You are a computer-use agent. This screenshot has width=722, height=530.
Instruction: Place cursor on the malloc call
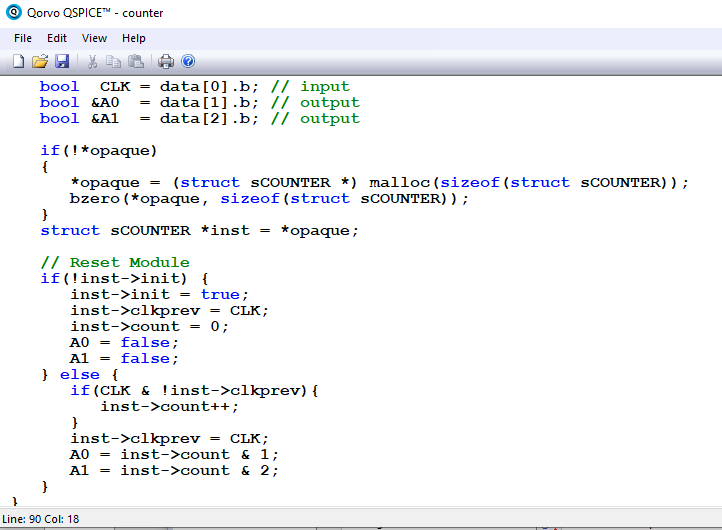click(400, 183)
